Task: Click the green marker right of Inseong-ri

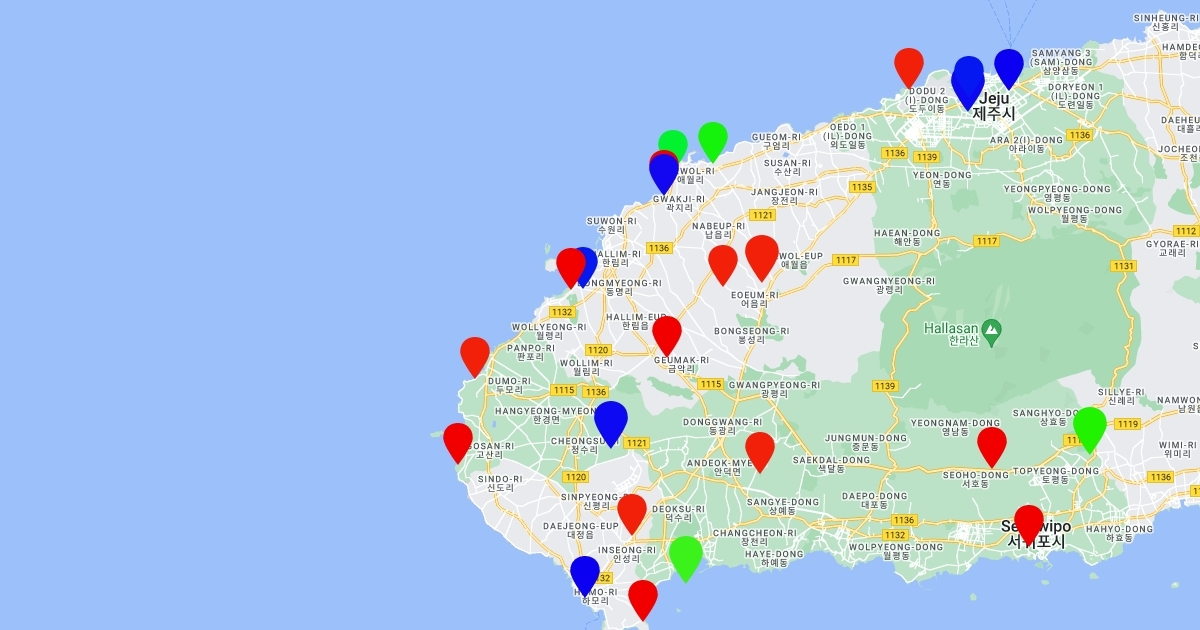Action: (685, 556)
